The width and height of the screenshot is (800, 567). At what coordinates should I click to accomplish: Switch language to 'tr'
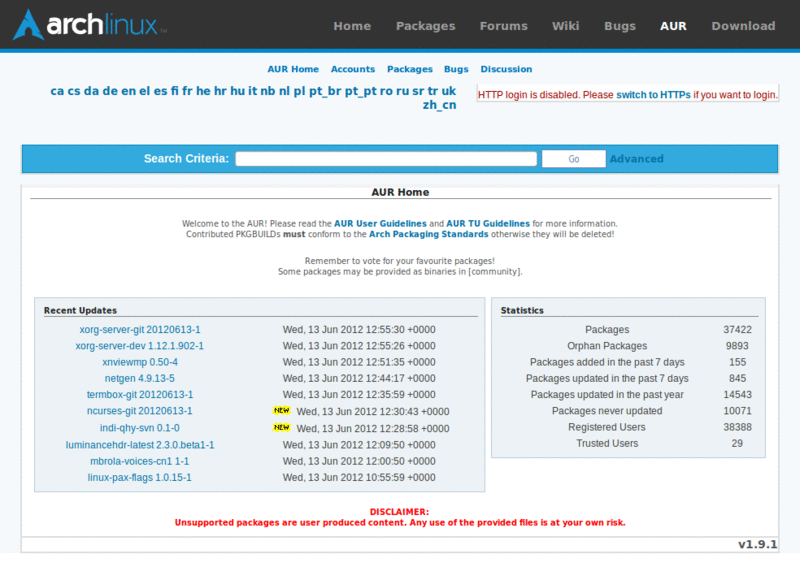(x=433, y=91)
